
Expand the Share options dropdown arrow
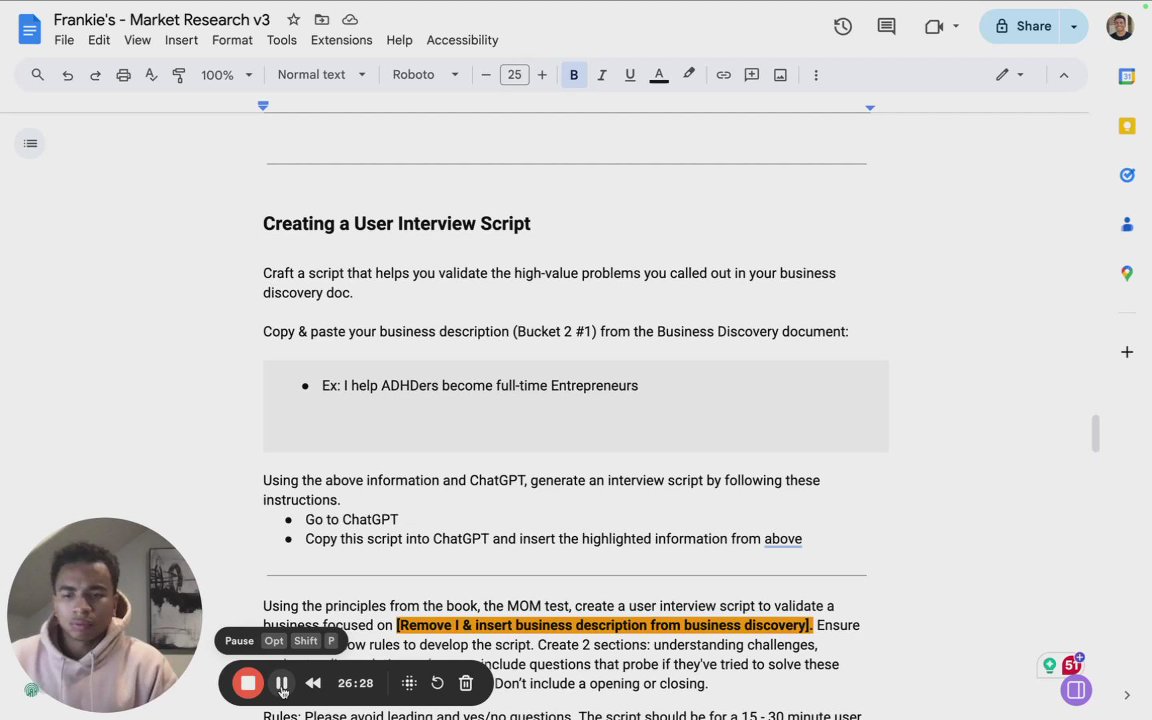pos(1074,26)
